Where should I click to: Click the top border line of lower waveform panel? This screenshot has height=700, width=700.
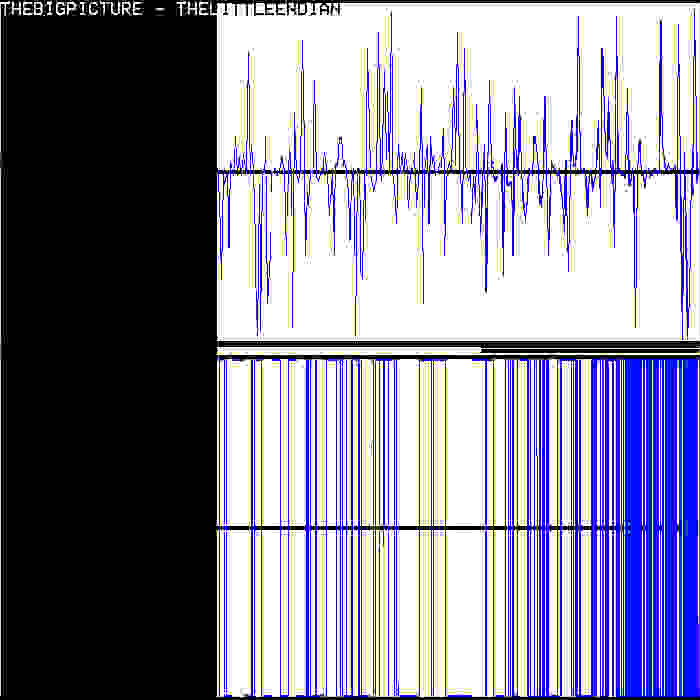coord(458,357)
